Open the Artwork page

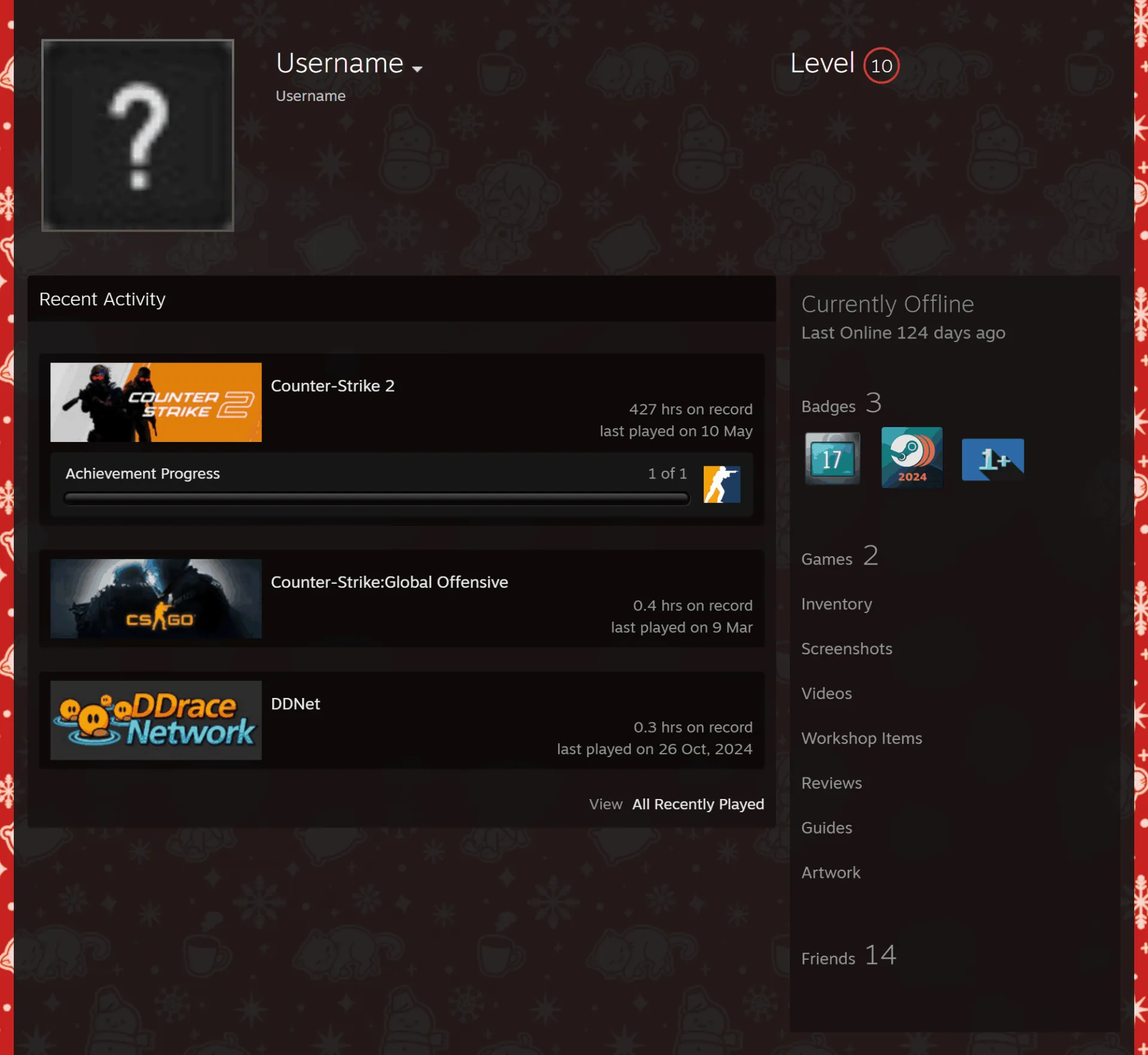(831, 873)
